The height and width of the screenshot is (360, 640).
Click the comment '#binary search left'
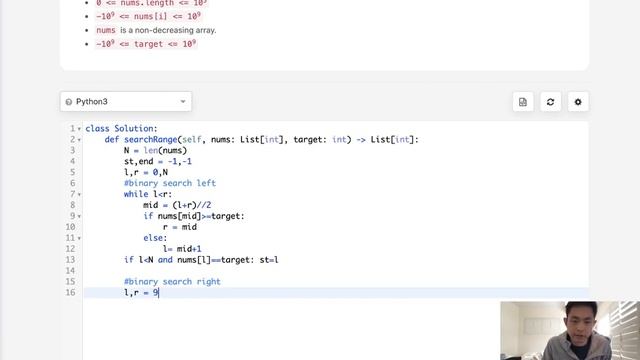pos(170,183)
